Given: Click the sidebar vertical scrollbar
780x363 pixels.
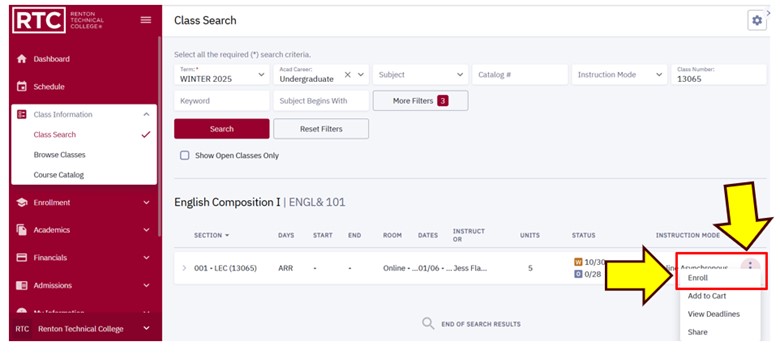Looking at the screenshot, I should point(159,137).
